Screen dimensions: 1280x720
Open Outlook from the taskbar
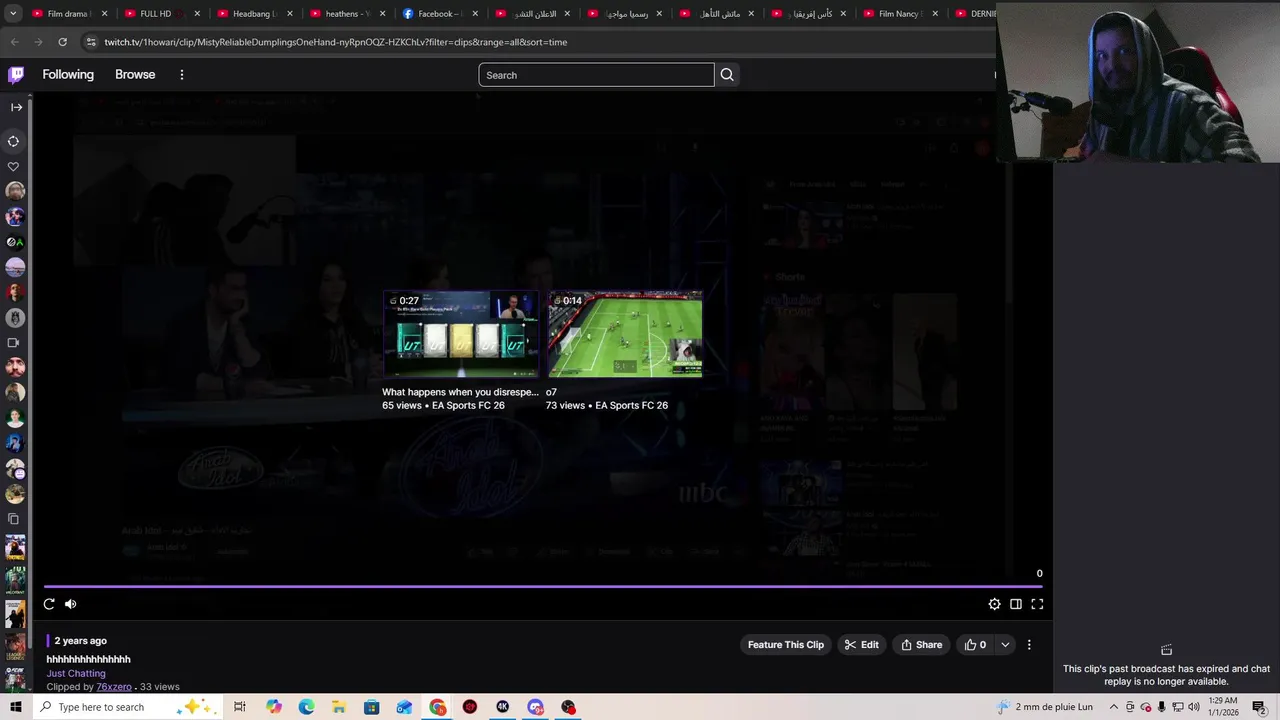[x=404, y=707]
